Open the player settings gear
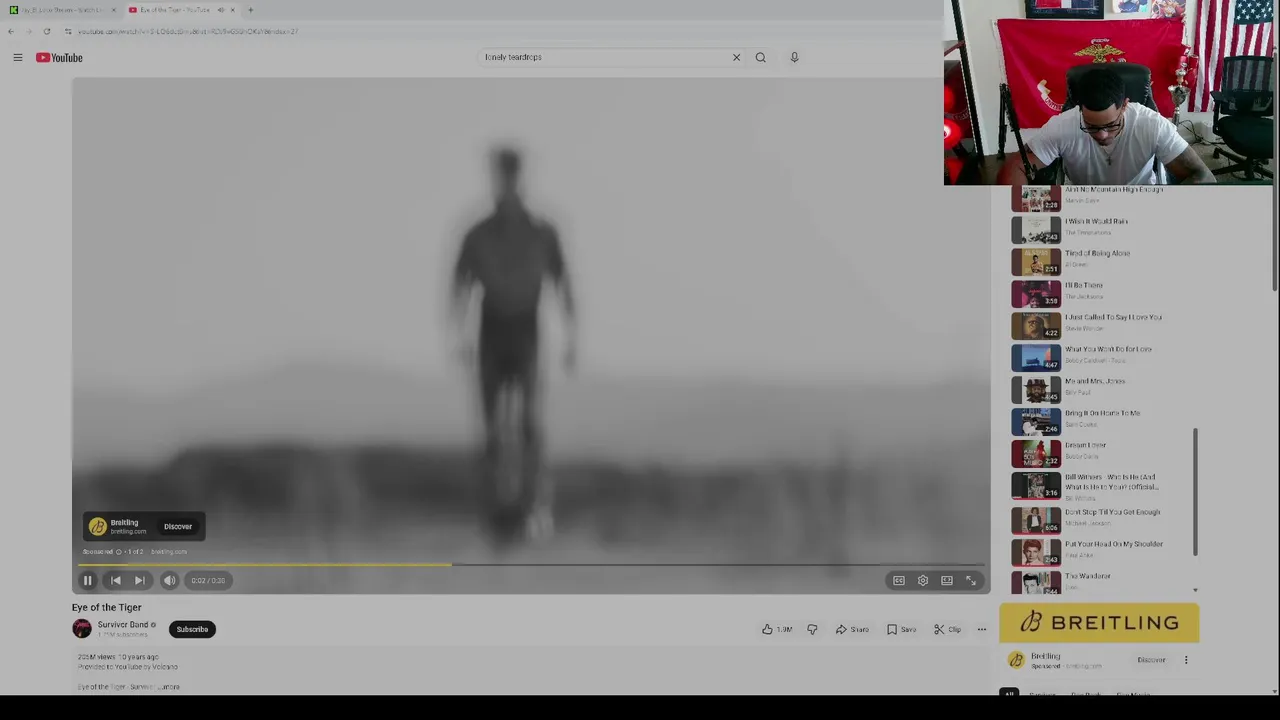Screen dimensions: 1280x720 [x=923, y=580]
